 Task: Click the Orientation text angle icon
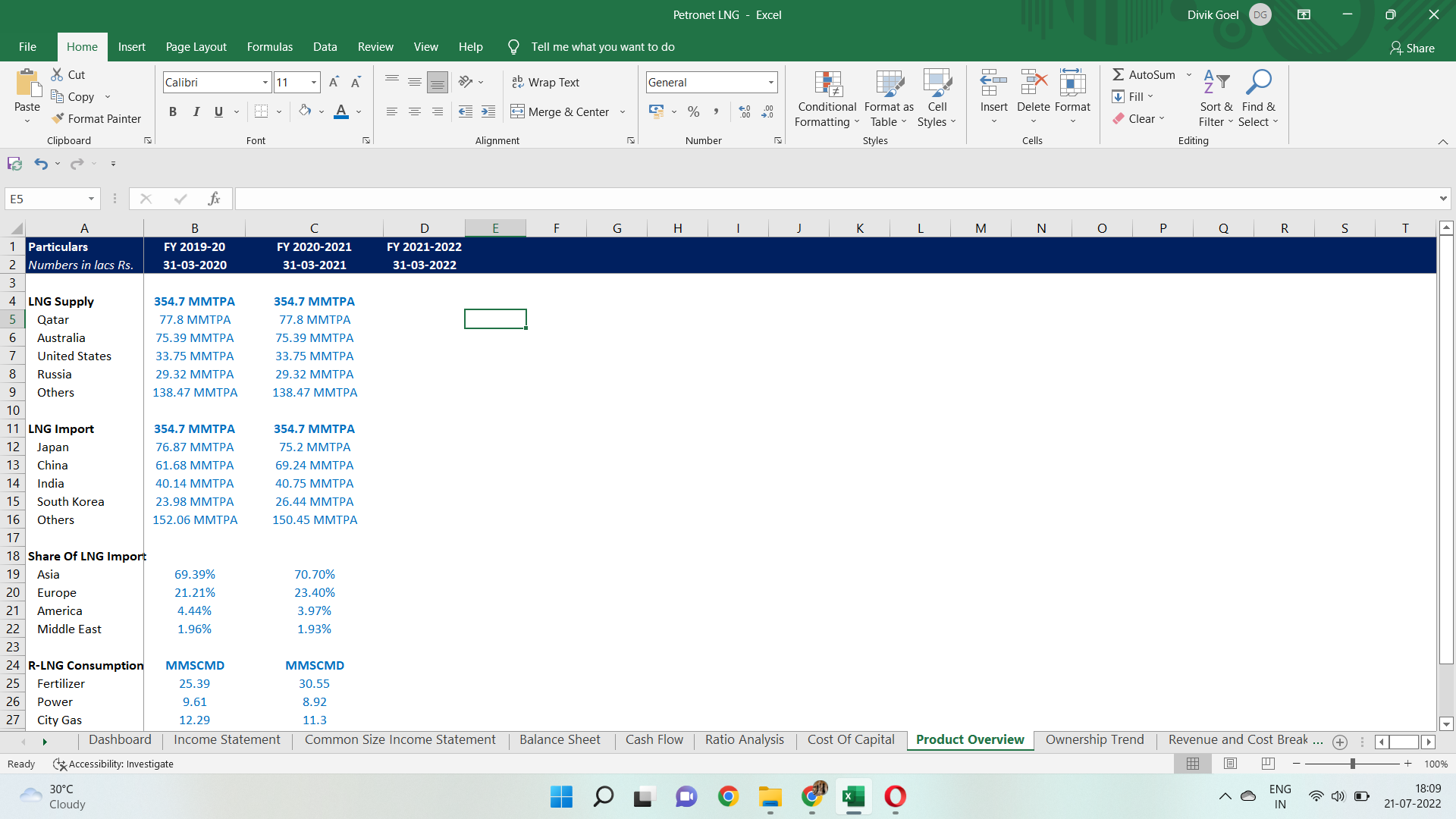[466, 82]
